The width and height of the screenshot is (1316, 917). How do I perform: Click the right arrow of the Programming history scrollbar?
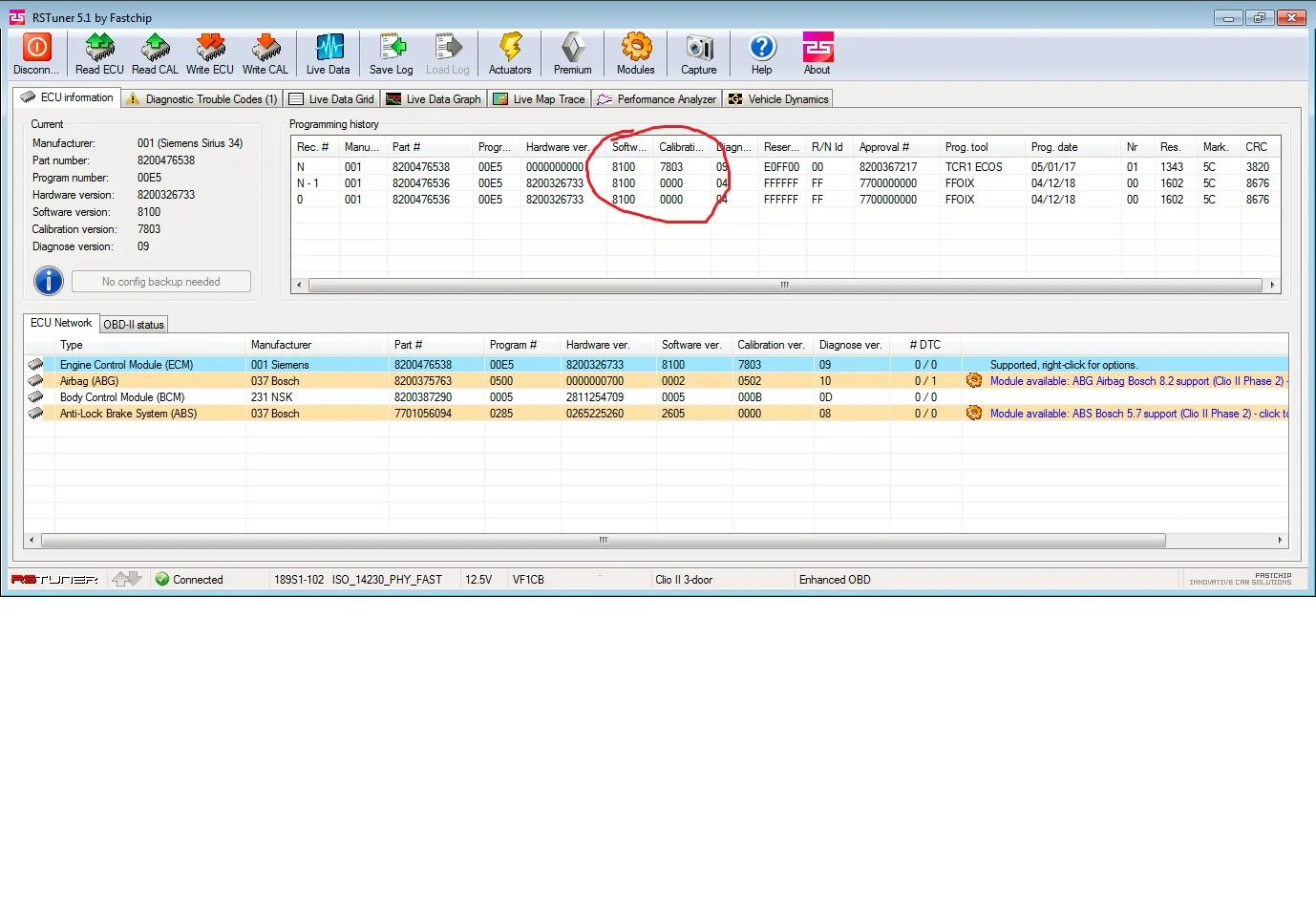(x=1272, y=285)
